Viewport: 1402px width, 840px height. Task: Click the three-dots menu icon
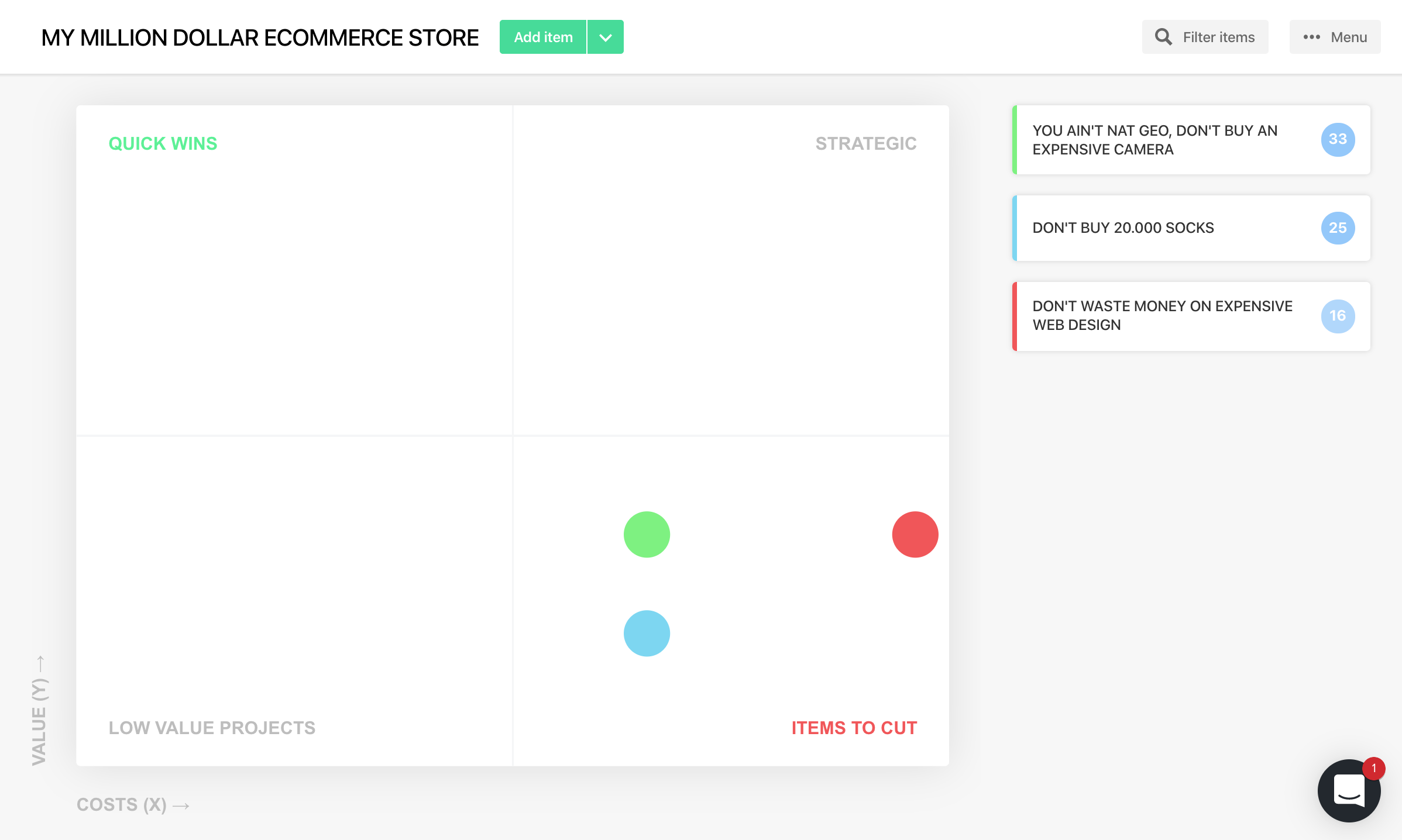[x=1311, y=37]
